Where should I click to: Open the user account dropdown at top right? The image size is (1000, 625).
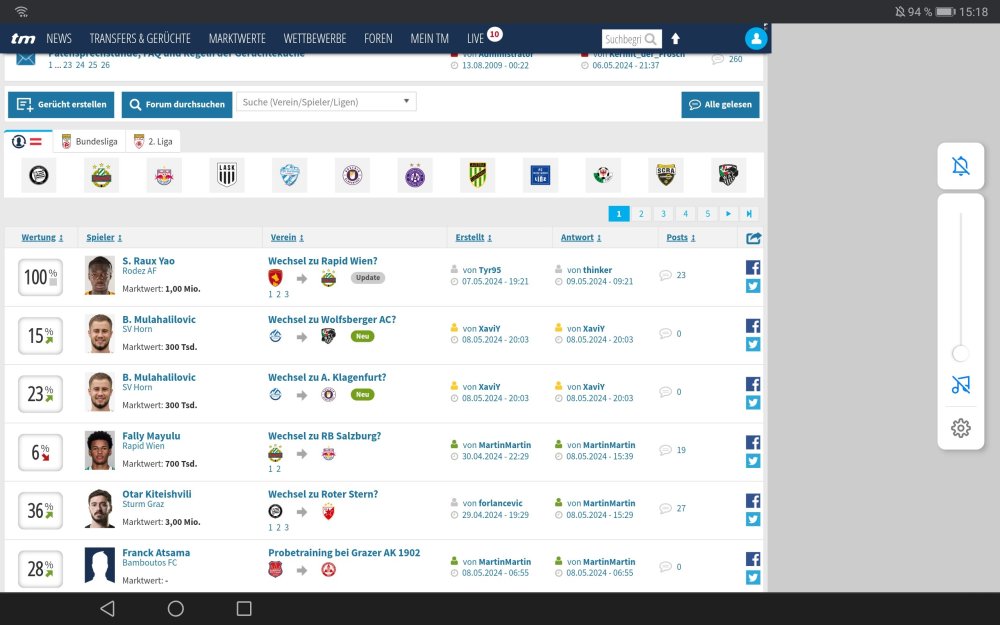756,38
